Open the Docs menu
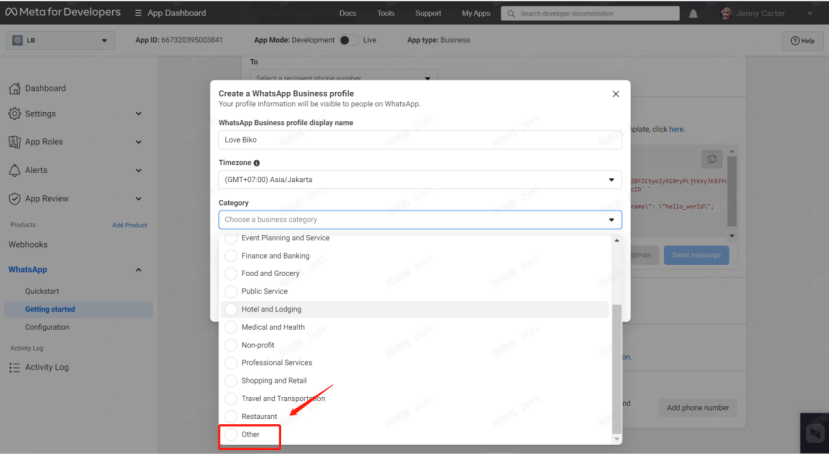Viewport: 830px width, 455px height. pos(347,14)
